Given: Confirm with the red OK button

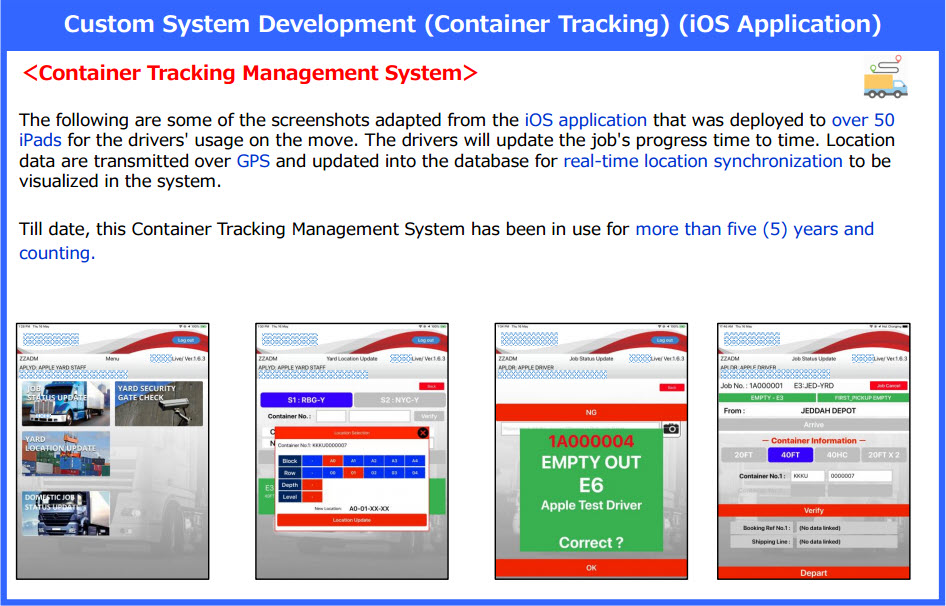Looking at the screenshot, I should (x=591, y=567).
